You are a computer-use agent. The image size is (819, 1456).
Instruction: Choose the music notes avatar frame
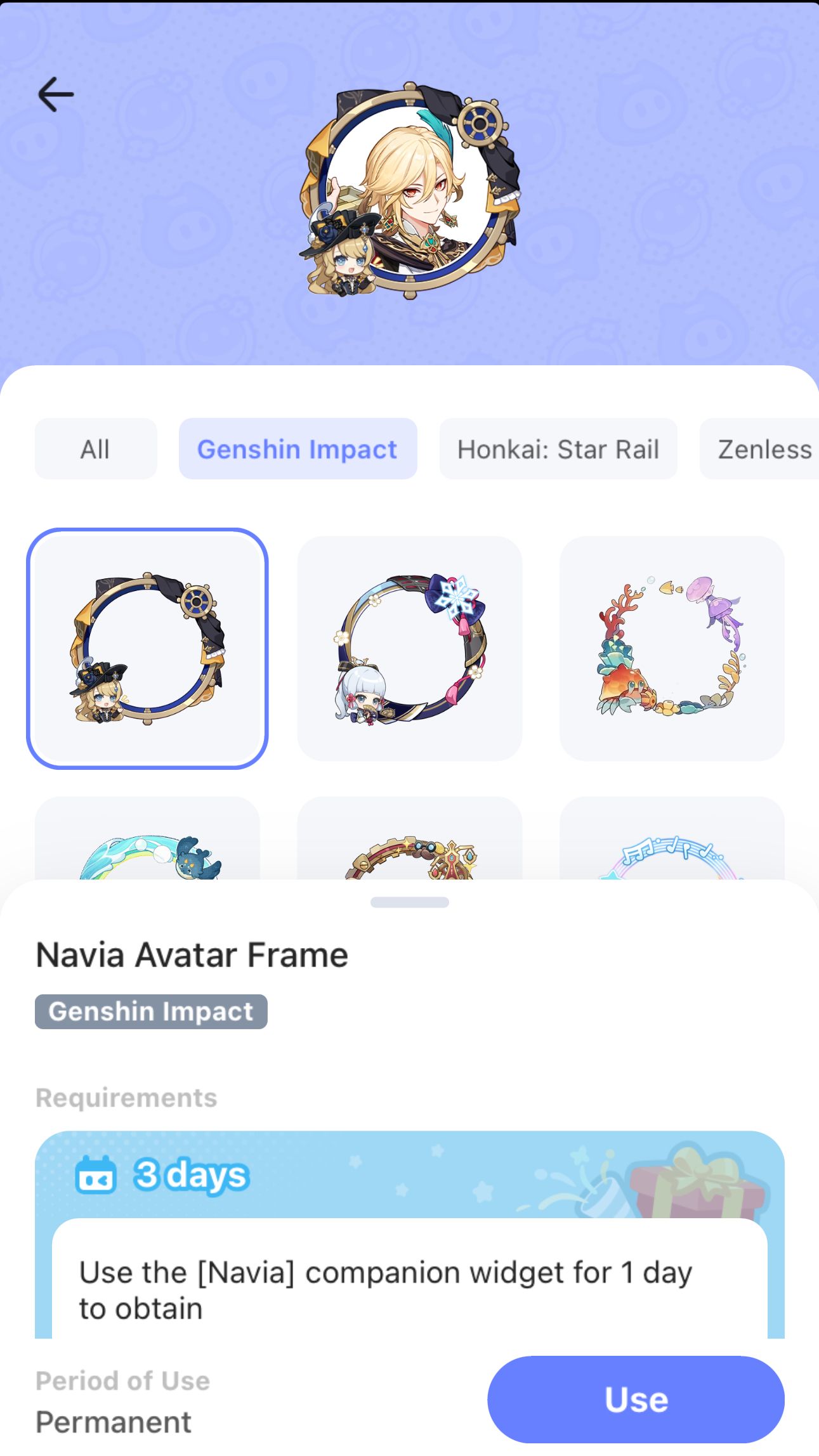tap(672, 838)
